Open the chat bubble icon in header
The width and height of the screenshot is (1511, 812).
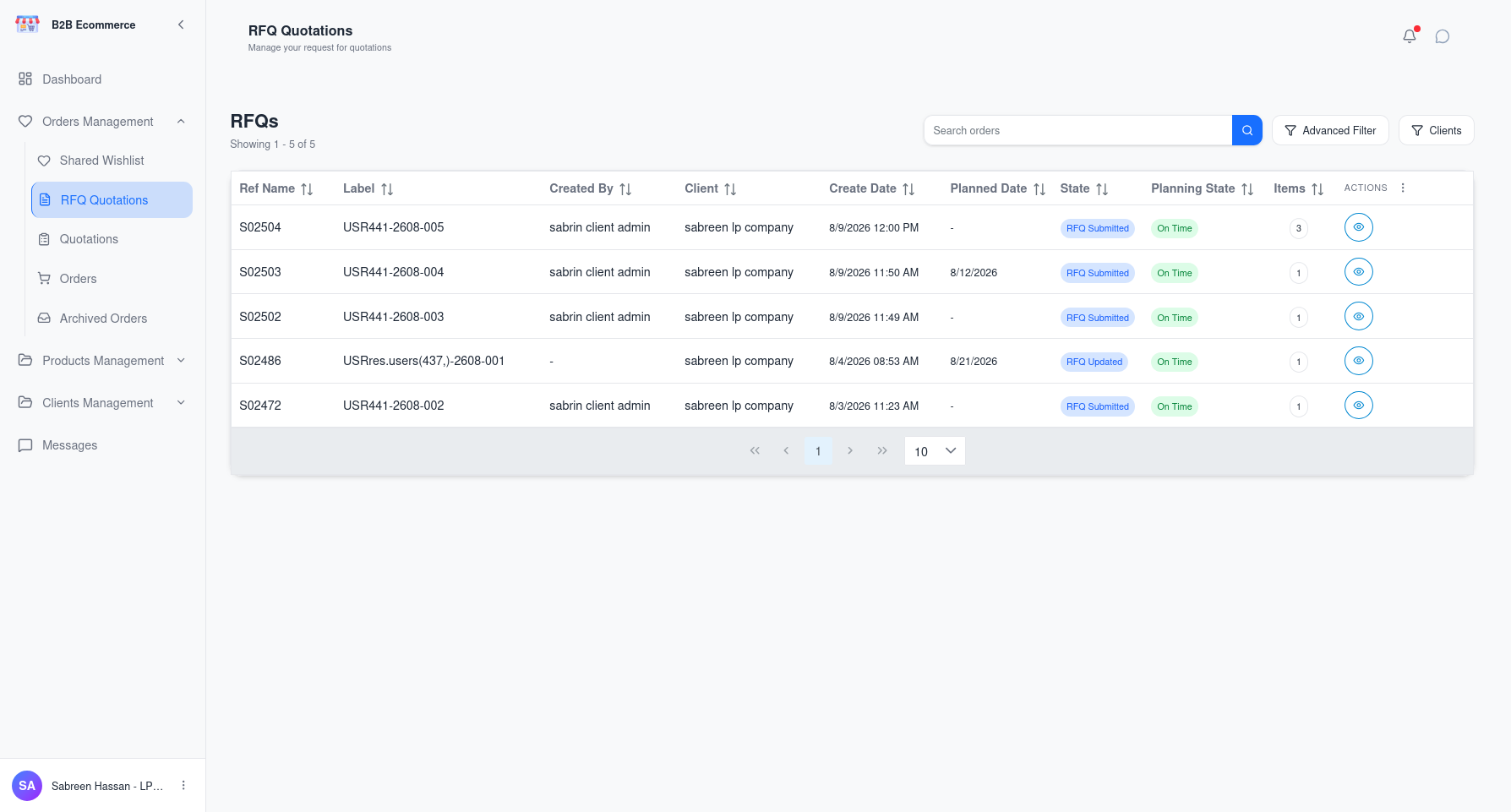(x=1443, y=36)
